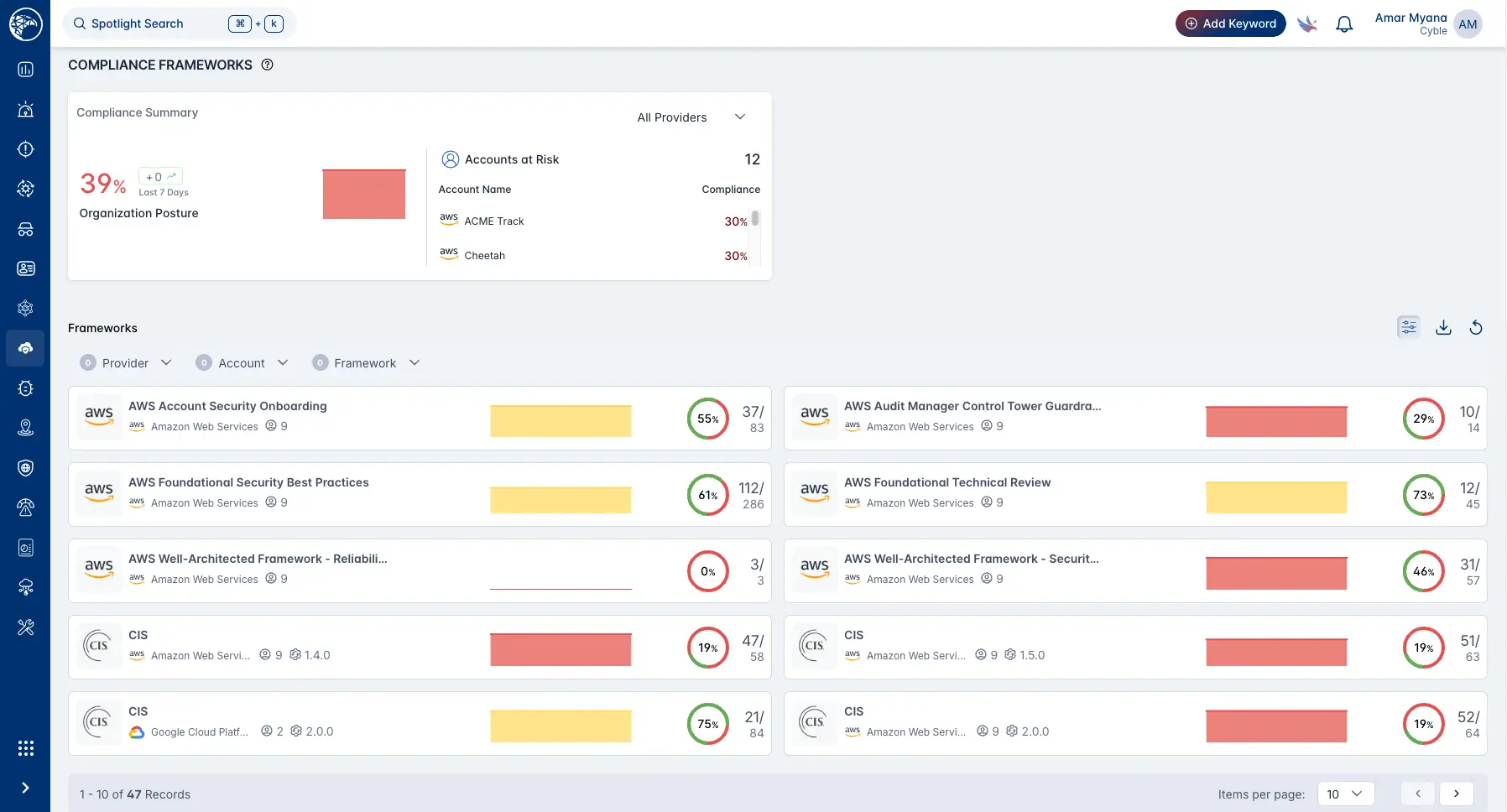Open the Framework filter dropdown
The image size is (1507, 812).
pyautogui.click(x=366, y=363)
